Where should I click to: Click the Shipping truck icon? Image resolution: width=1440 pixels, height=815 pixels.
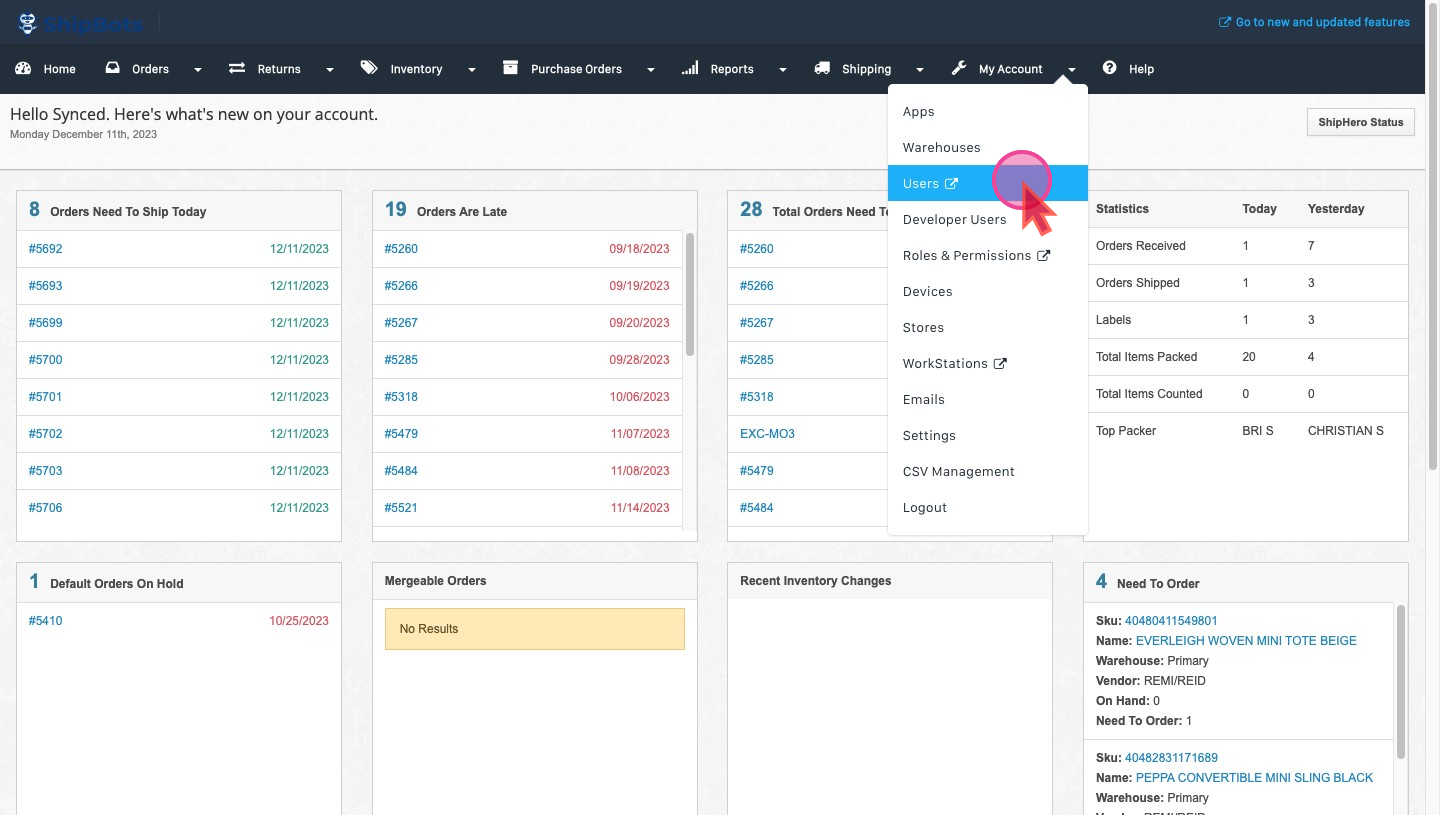(822, 68)
